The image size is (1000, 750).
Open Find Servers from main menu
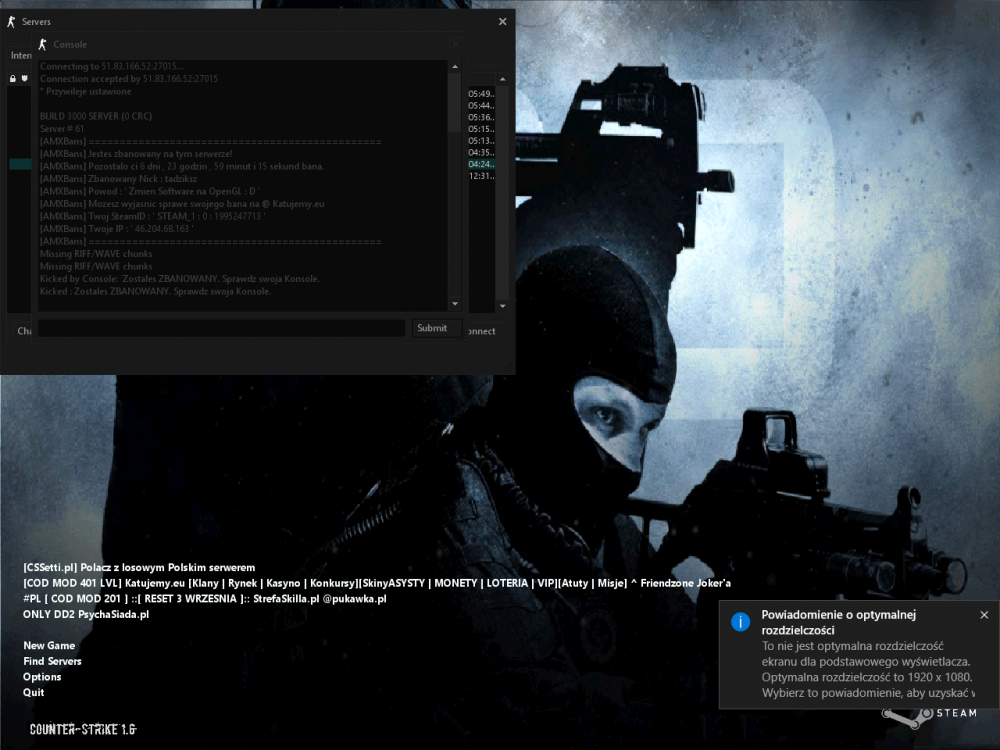coord(52,661)
